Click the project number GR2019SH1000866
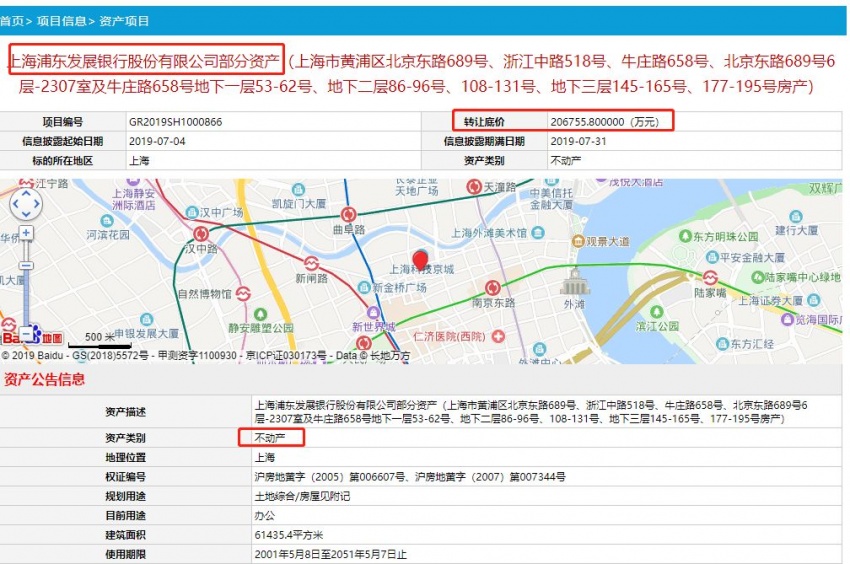The image size is (850, 564). click(x=175, y=121)
